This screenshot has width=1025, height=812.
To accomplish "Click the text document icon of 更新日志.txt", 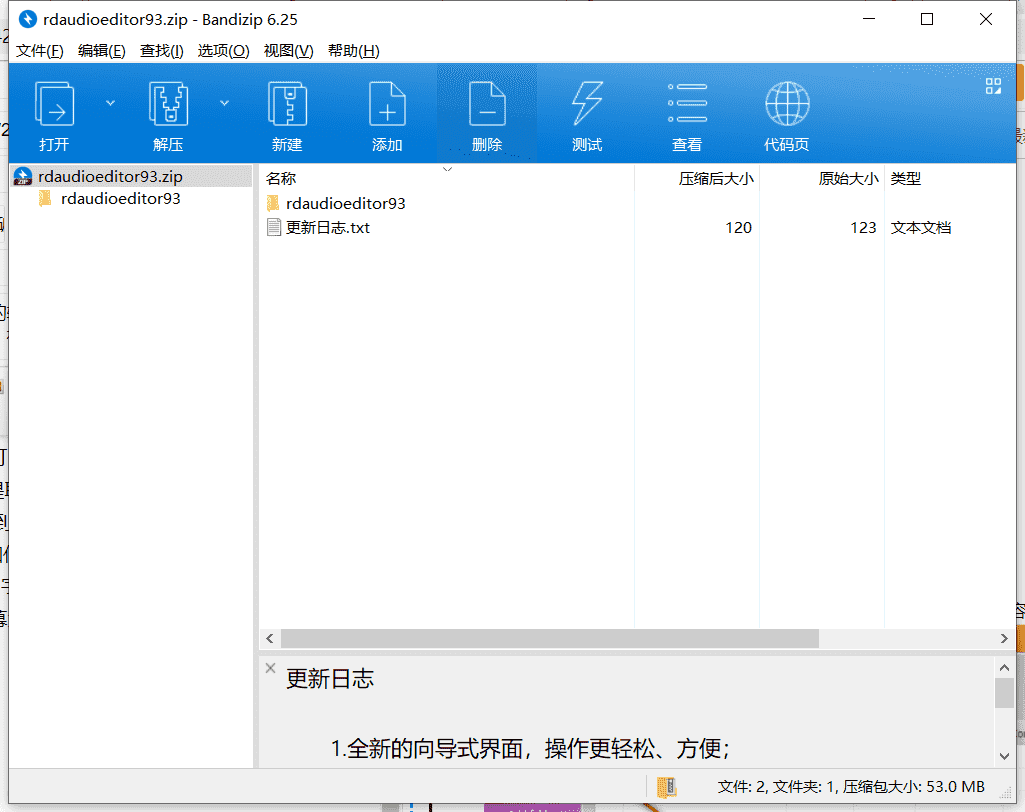I will [274, 228].
